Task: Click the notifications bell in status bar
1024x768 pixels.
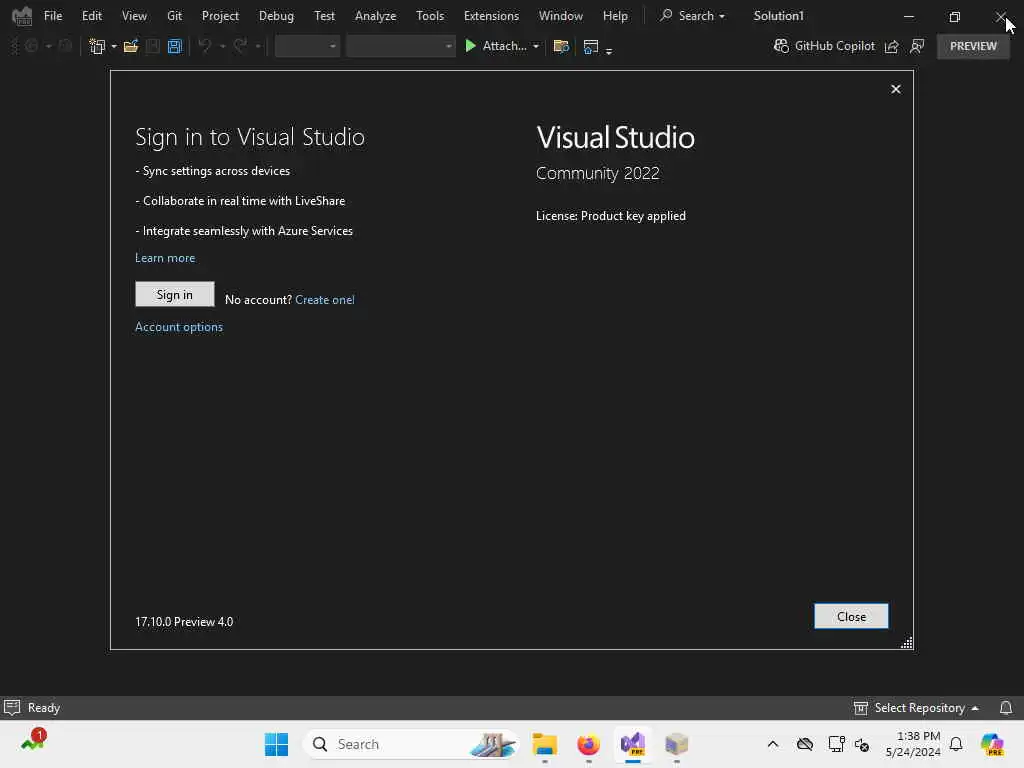Action: (x=1006, y=708)
